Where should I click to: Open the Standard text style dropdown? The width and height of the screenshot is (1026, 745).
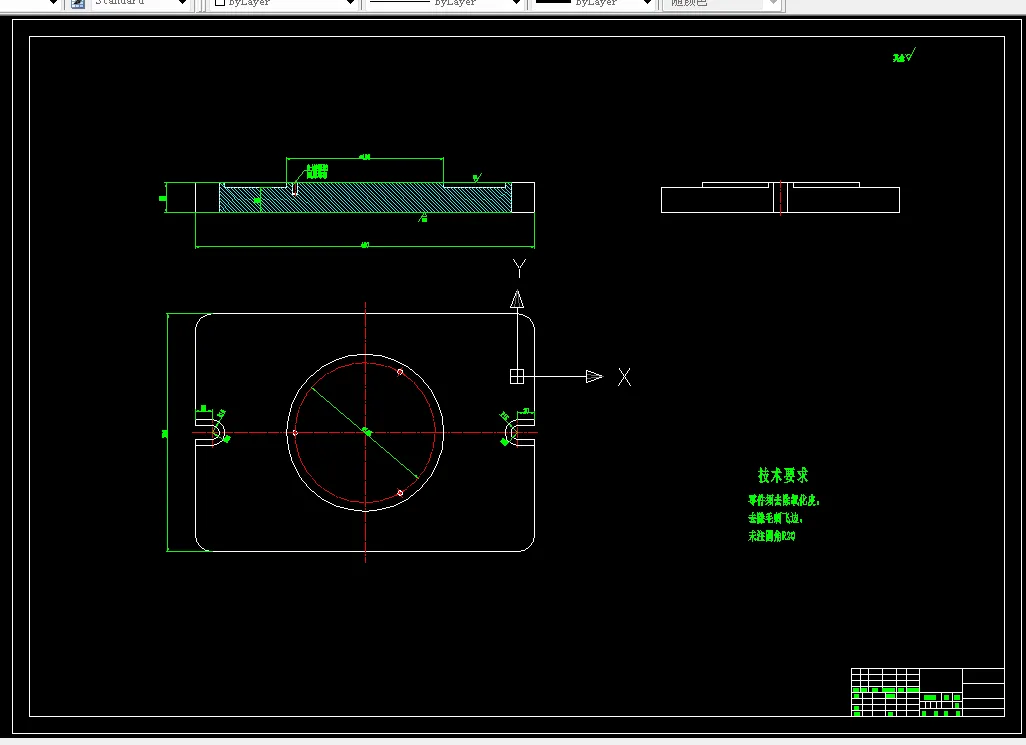tap(182, 3)
